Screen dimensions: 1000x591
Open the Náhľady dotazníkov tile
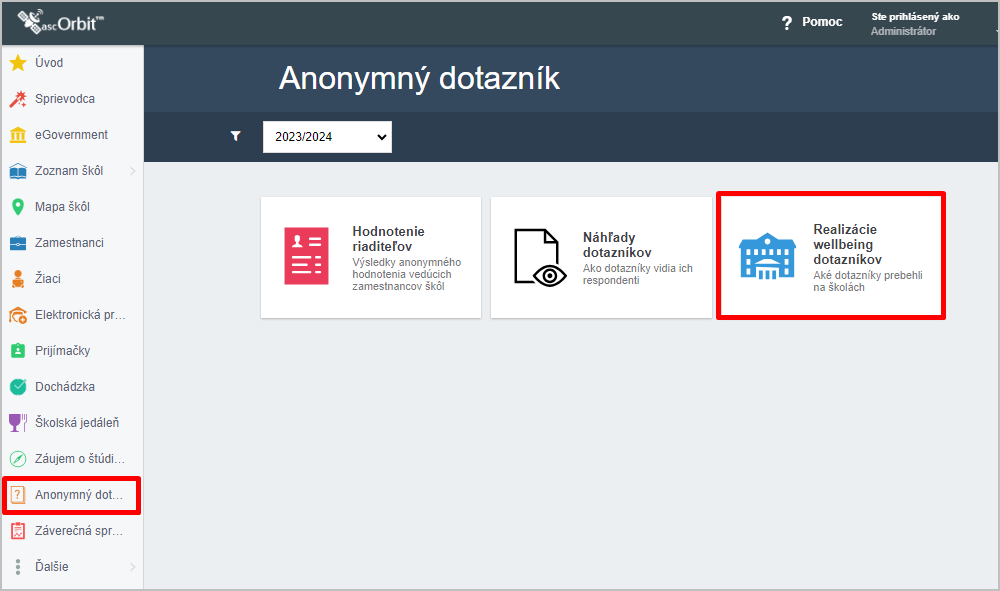[x=601, y=258]
